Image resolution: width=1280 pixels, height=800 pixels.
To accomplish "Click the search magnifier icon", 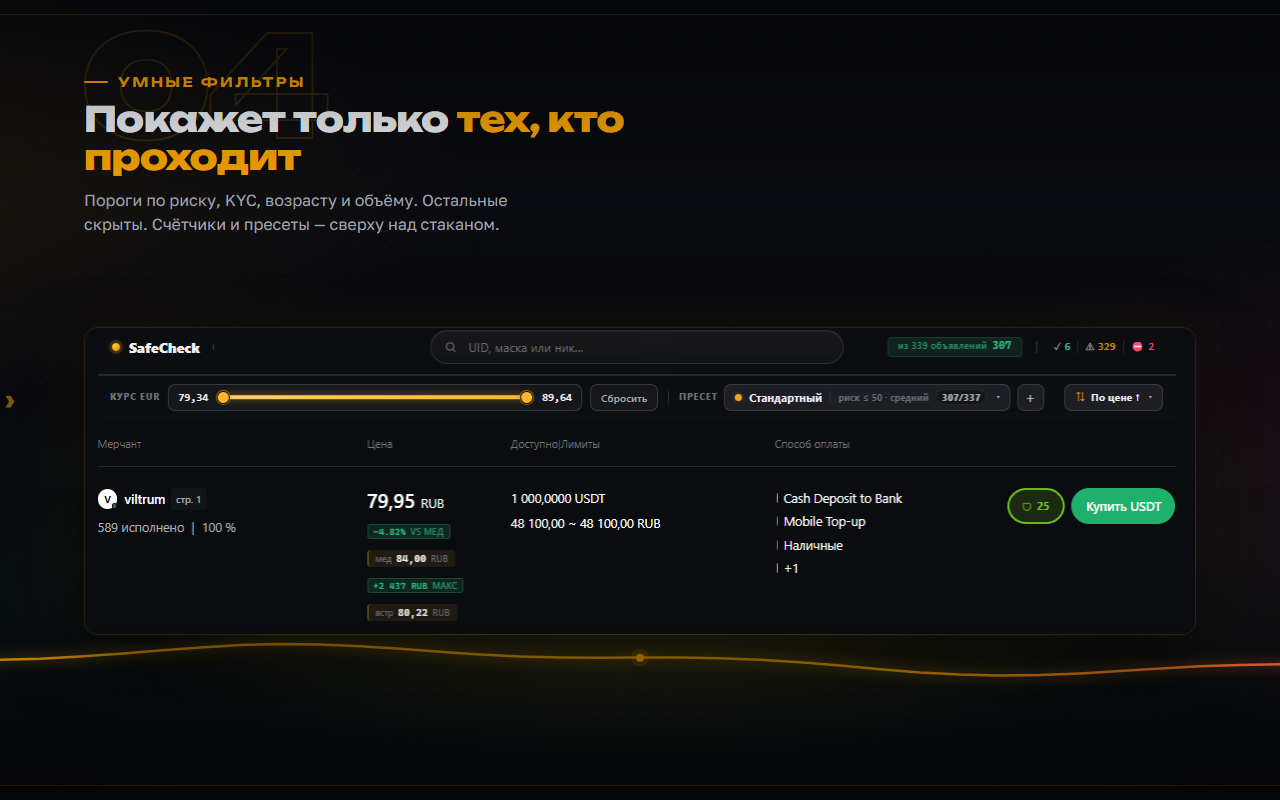I will (x=451, y=348).
